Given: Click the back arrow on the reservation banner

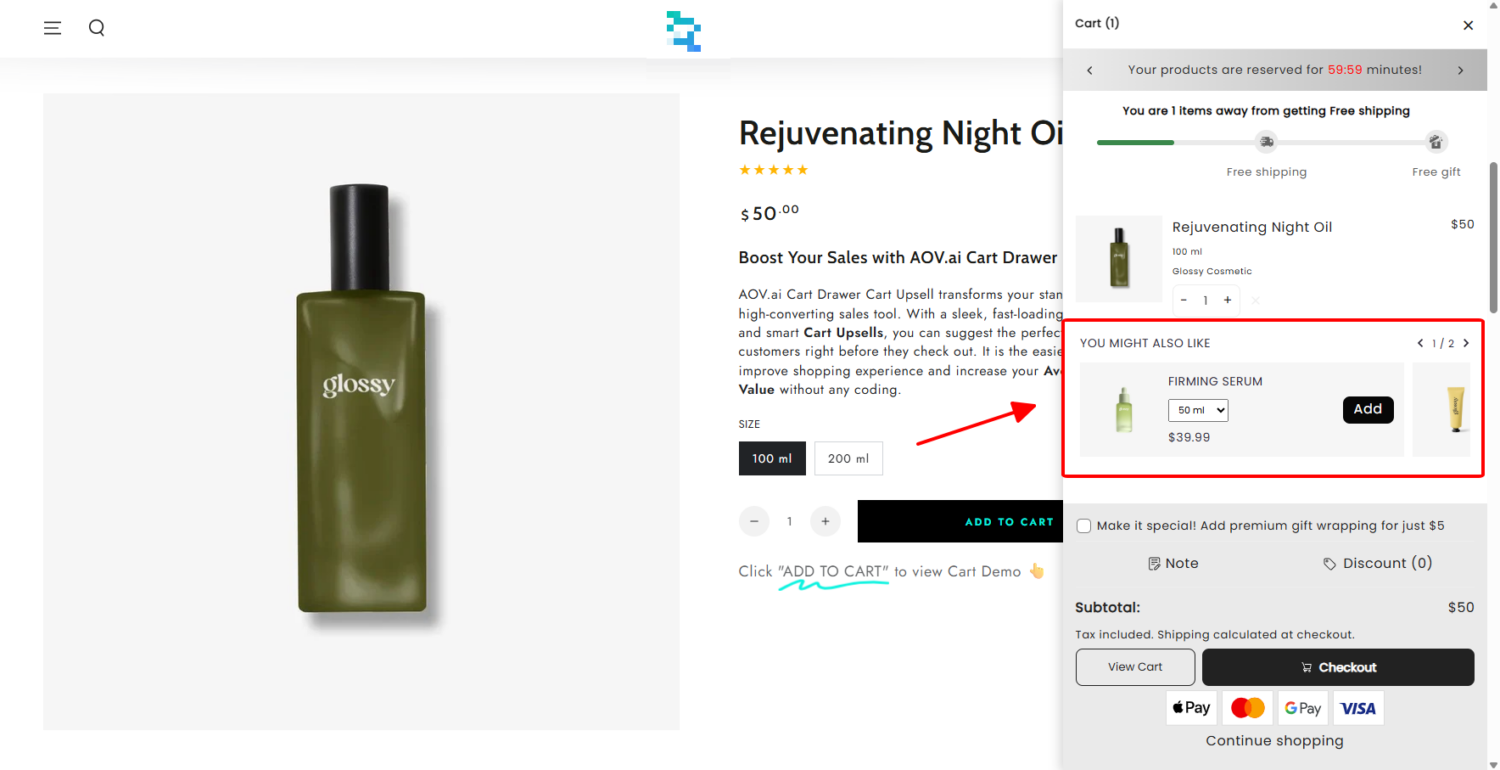Looking at the screenshot, I should 1089,69.
